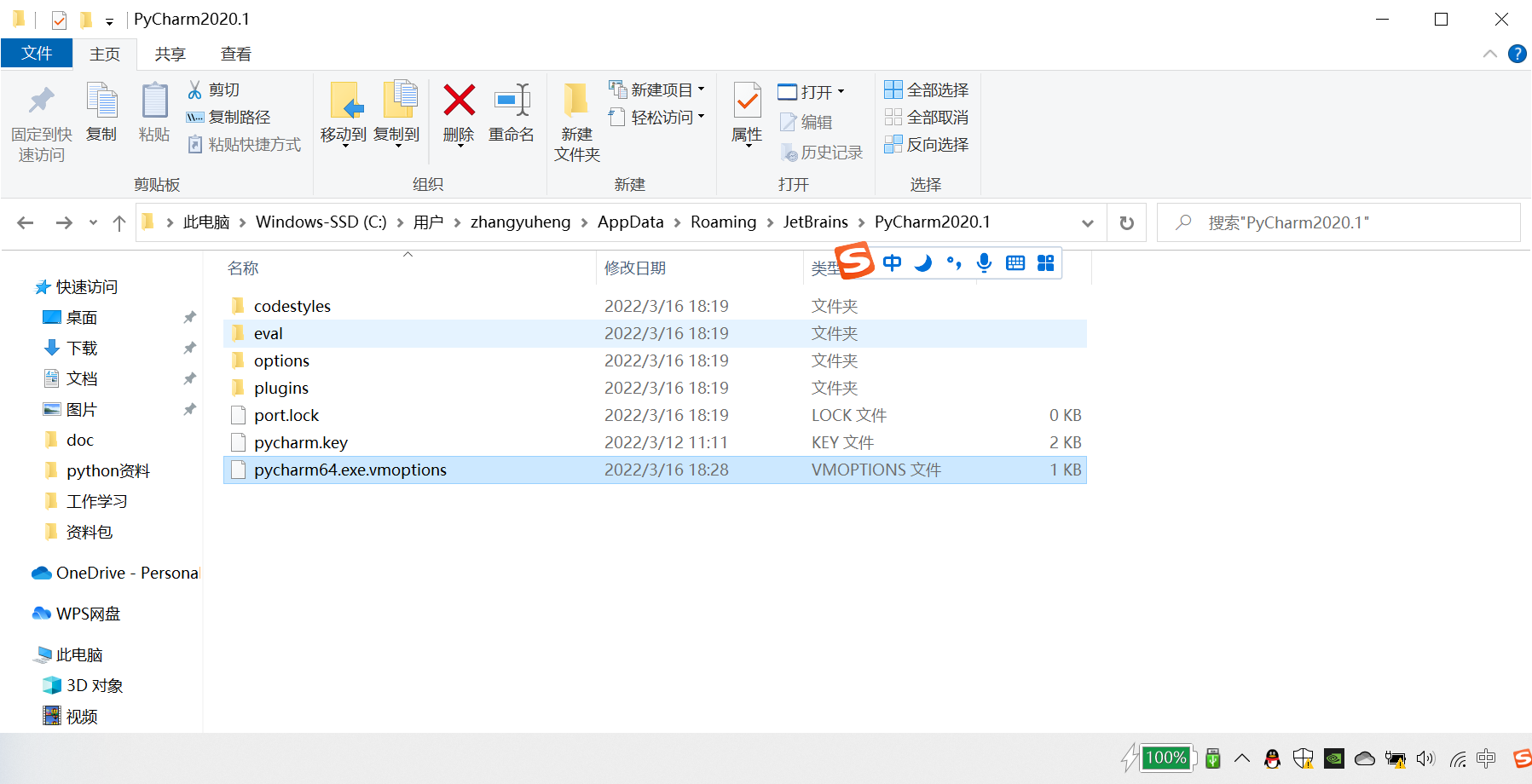Switch to View (查看) tab
The width and height of the screenshot is (1532, 784).
coord(236,54)
